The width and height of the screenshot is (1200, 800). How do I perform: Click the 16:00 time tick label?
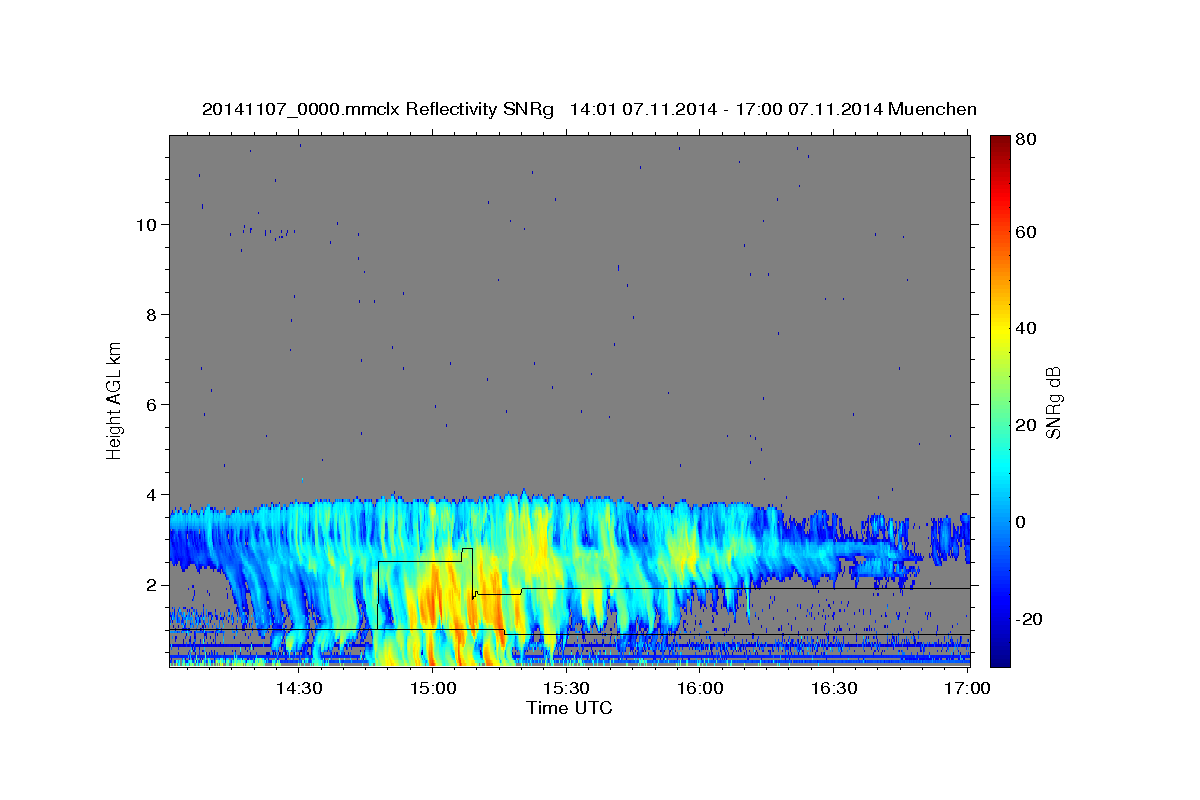(700, 688)
